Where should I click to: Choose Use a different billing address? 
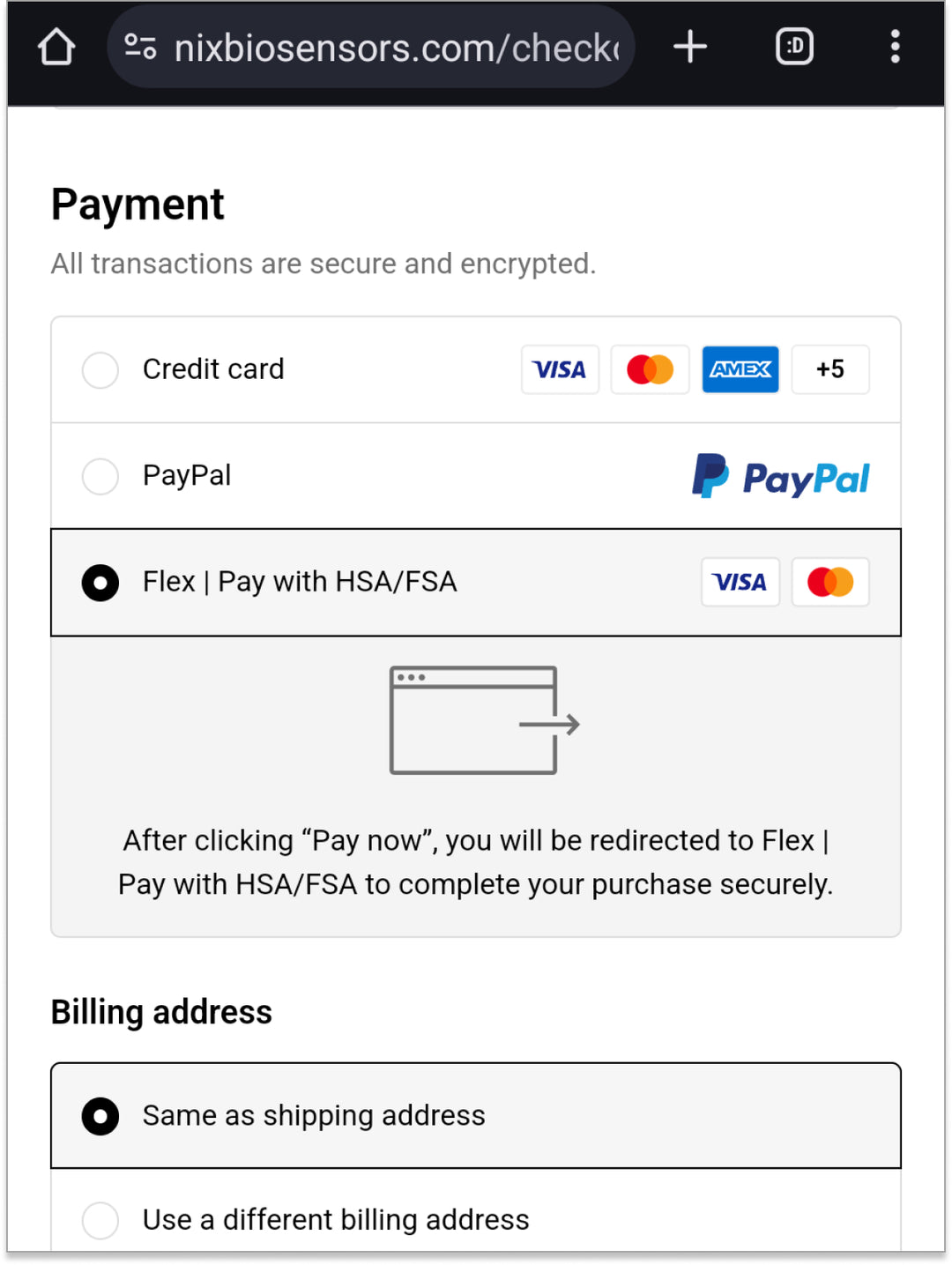100,1220
